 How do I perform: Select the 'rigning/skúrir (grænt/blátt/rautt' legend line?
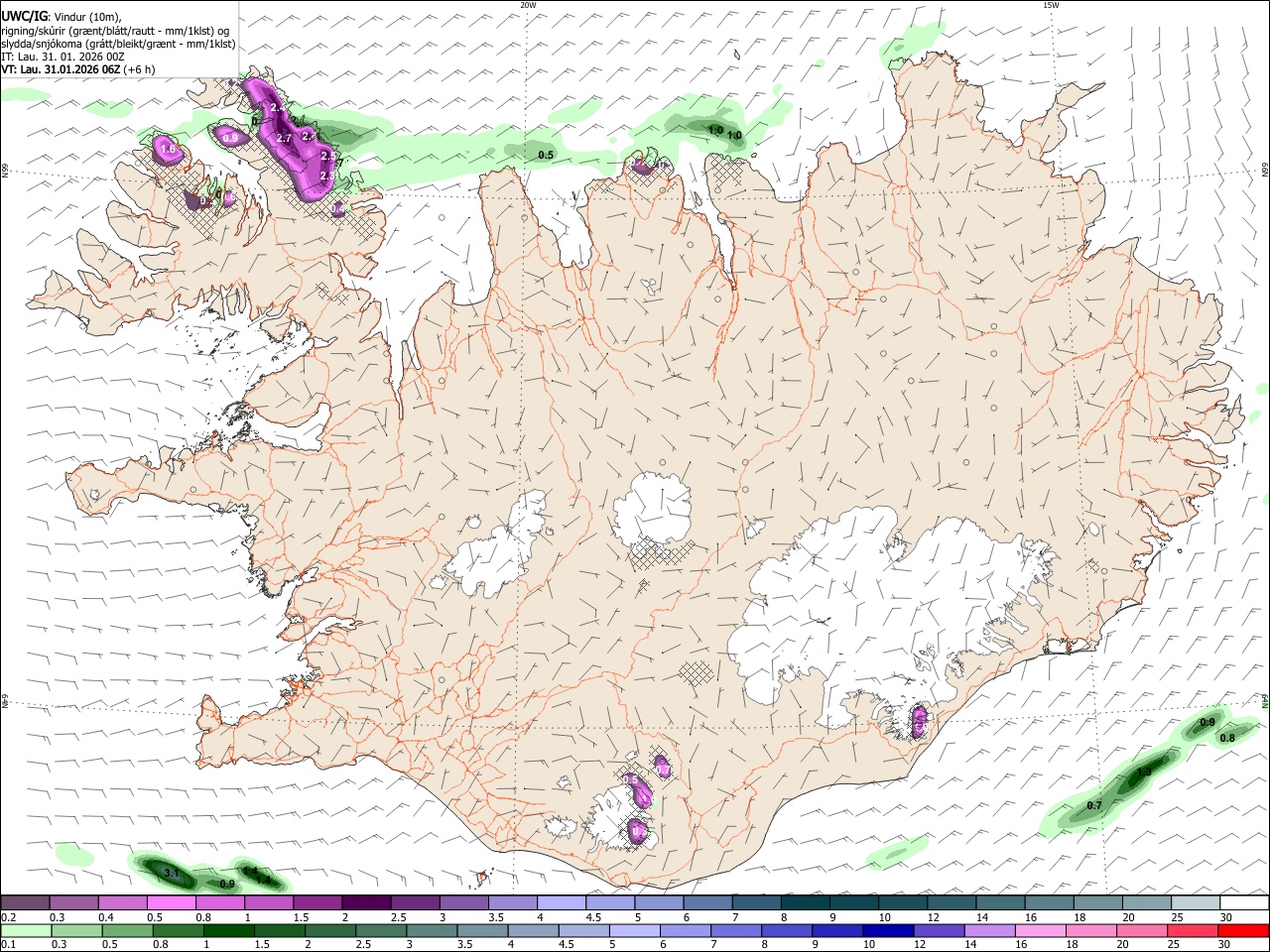pyautogui.click(x=114, y=31)
